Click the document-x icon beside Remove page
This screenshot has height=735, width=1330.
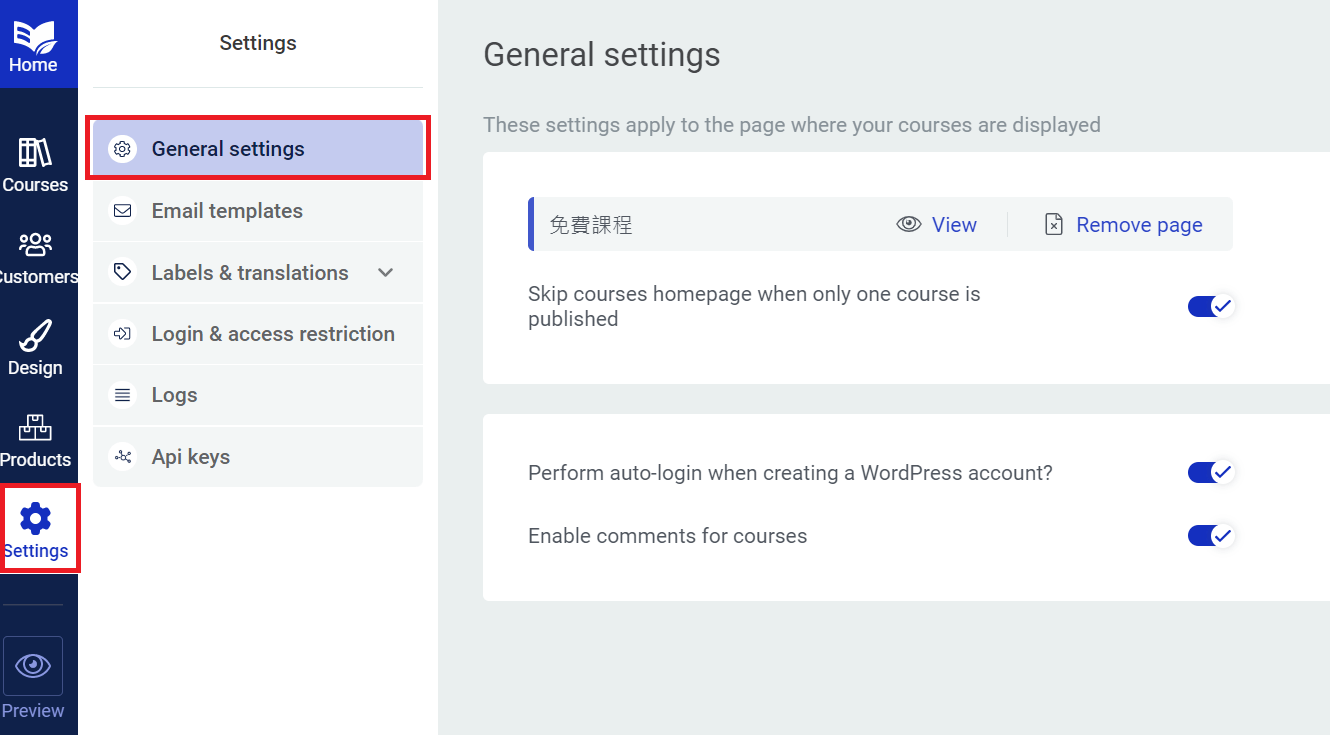[1054, 225]
